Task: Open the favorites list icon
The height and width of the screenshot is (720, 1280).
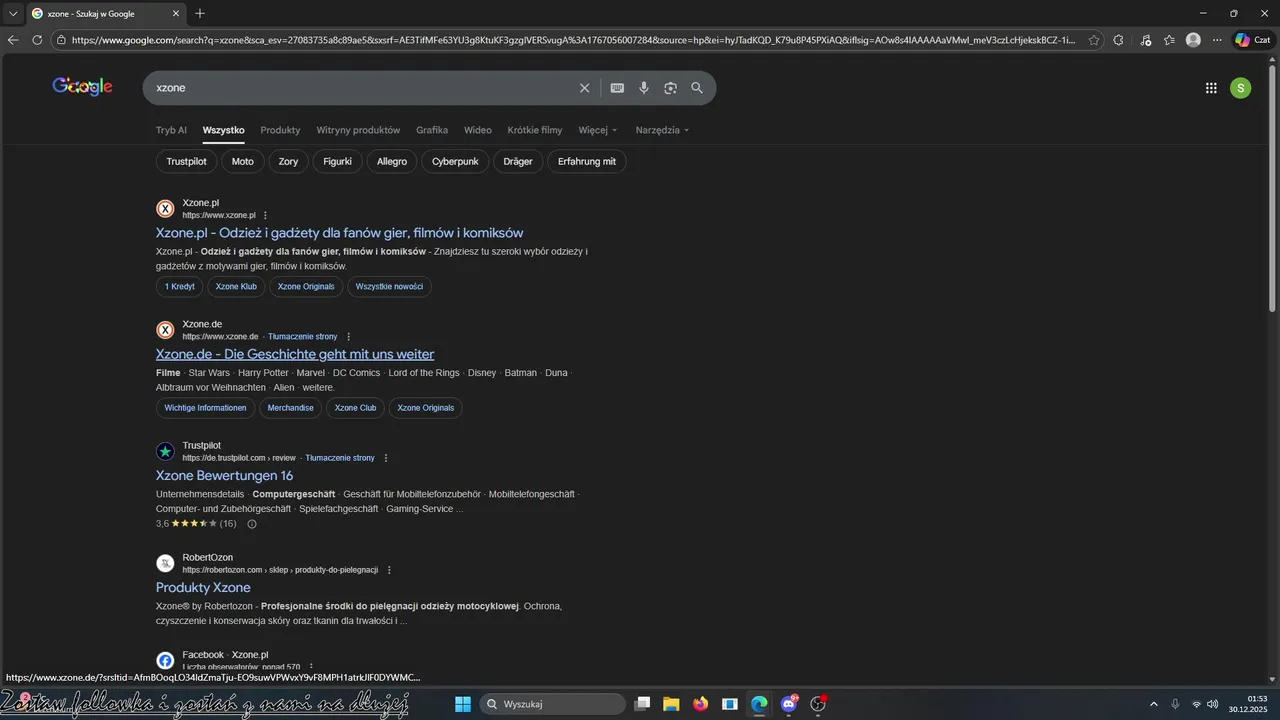Action: point(1169,40)
